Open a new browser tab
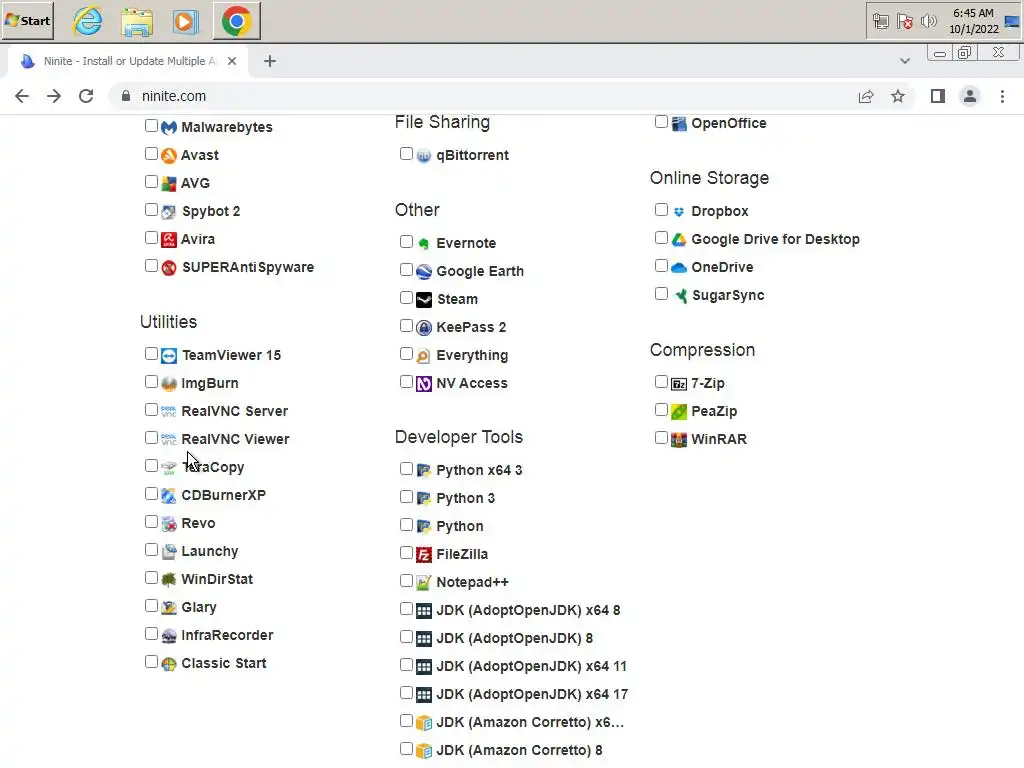 [270, 61]
